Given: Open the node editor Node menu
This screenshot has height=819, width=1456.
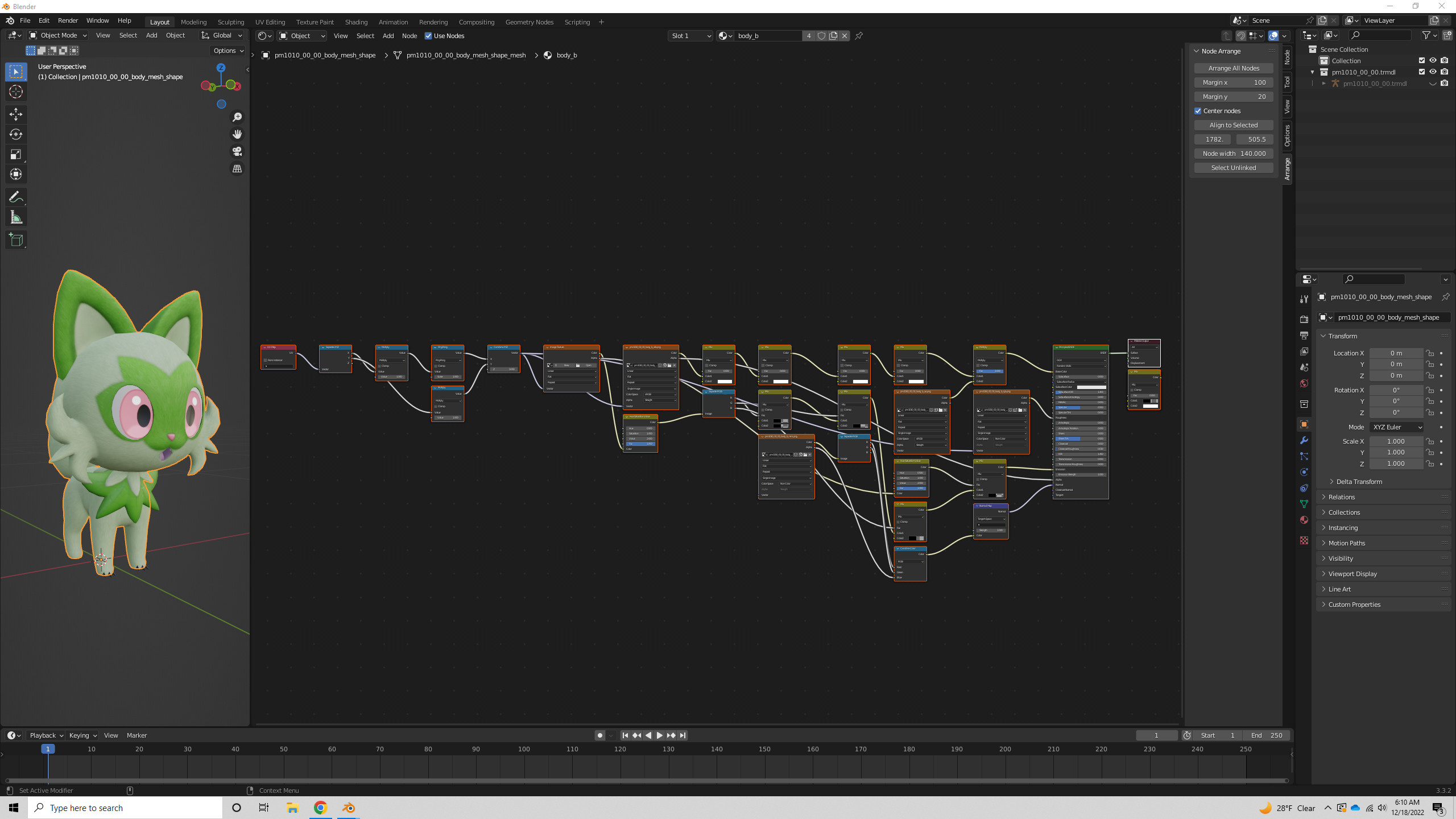Looking at the screenshot, I should (409, 36).
